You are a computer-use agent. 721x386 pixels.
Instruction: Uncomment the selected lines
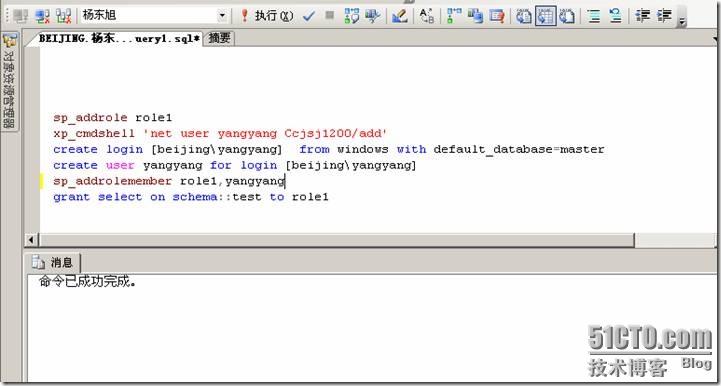pyautogui.click(x=615, y=16)
